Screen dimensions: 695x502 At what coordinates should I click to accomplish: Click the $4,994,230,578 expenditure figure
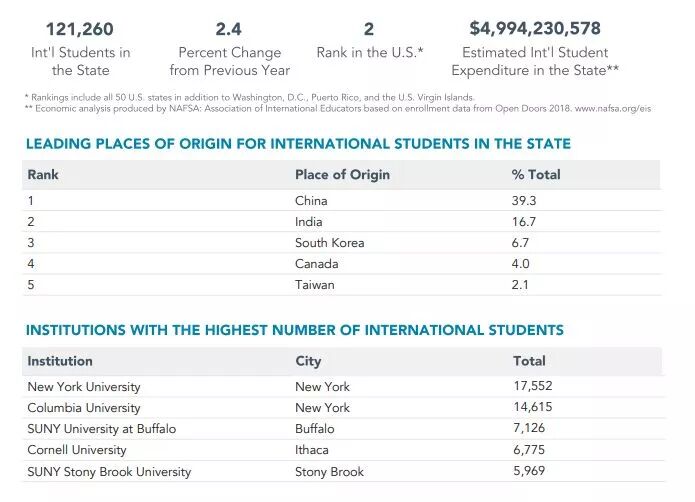pyautogui.click(x=535, y=28)
